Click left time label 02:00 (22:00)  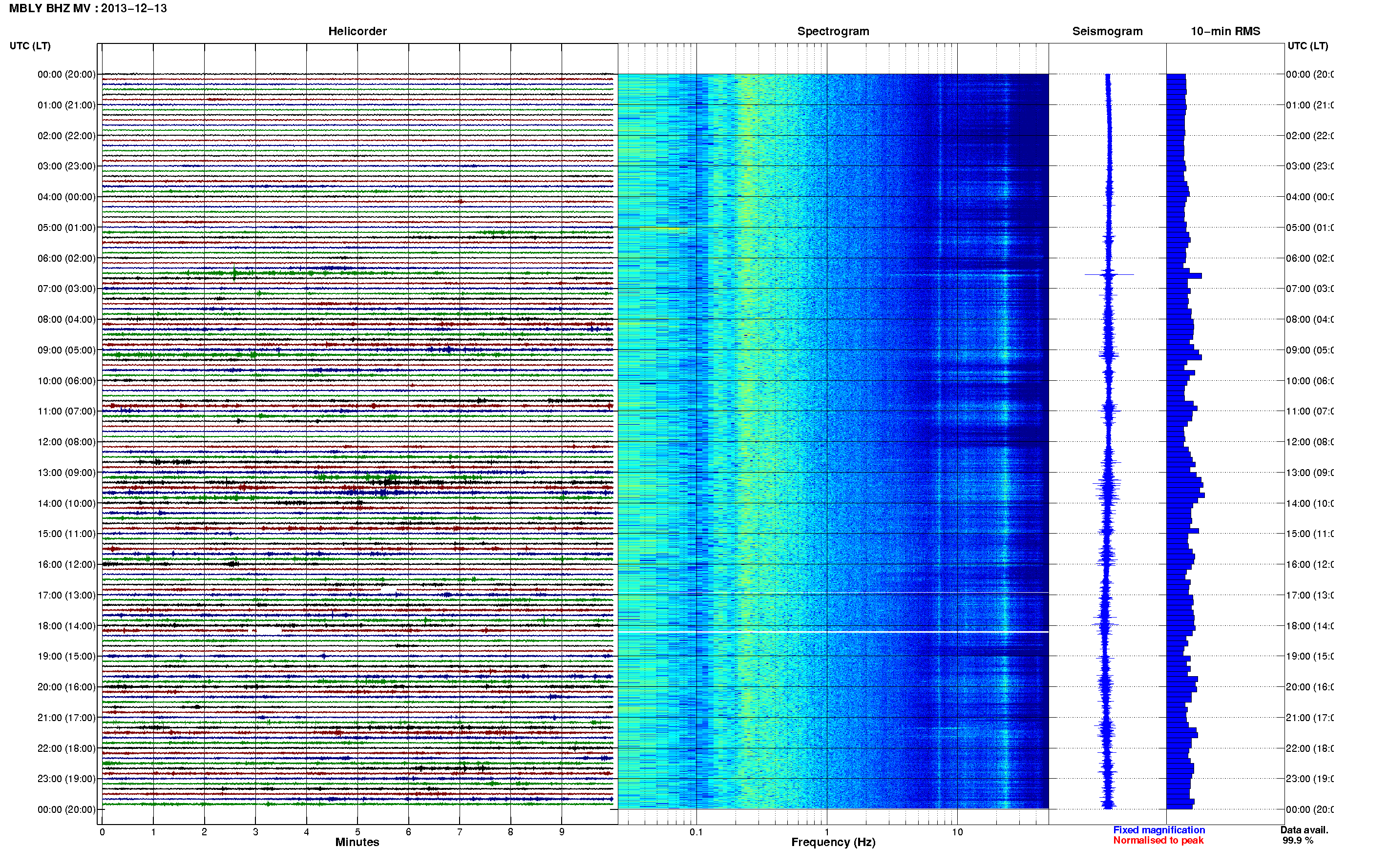click(66, 136)
